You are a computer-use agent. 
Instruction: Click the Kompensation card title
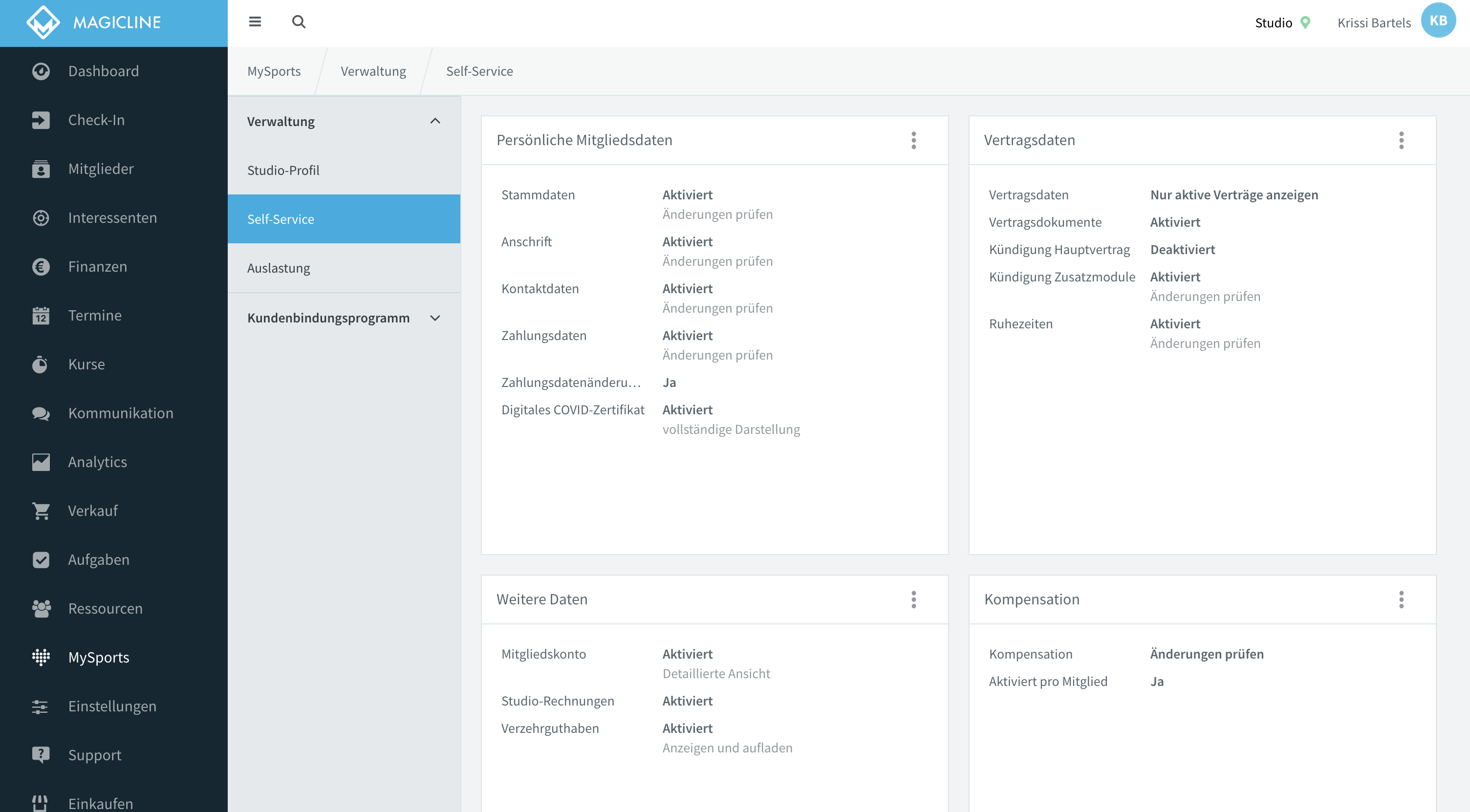point(1031,599)
